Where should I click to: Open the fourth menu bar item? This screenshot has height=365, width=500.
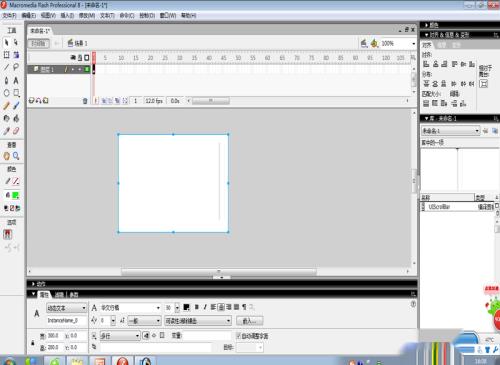point(67,15)
